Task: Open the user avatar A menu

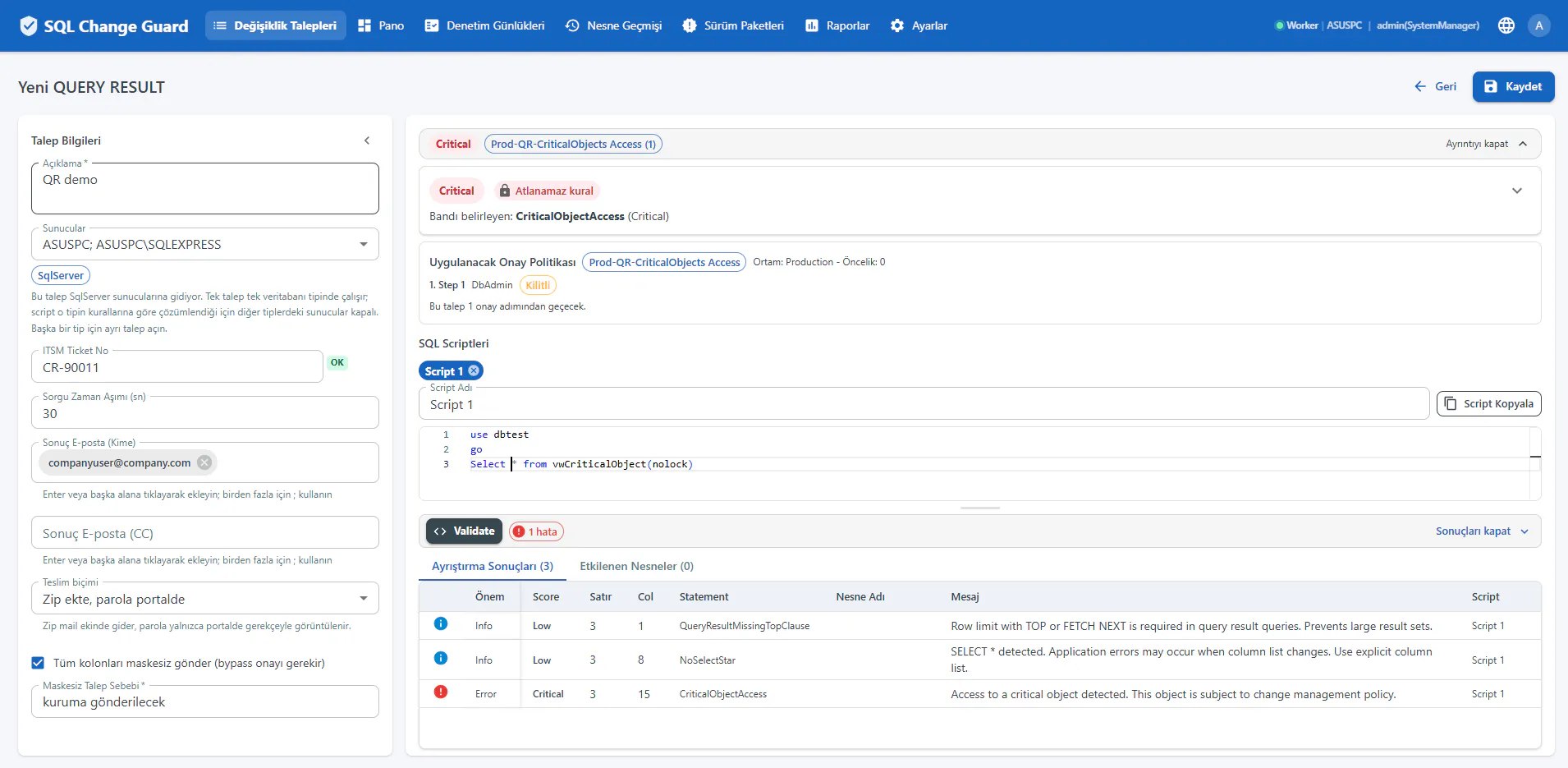Action: tap(1539, 25)
